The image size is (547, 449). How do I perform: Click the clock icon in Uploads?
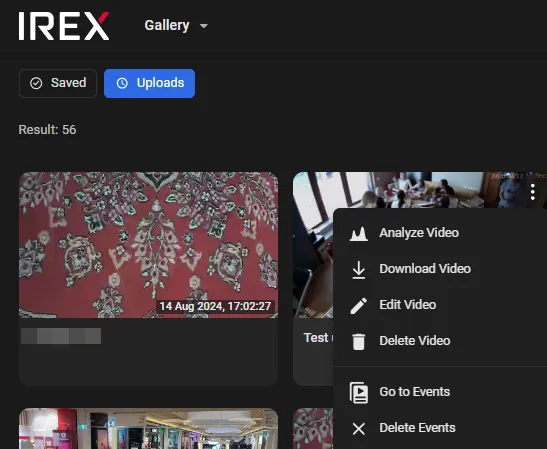[x=122, y=83]
